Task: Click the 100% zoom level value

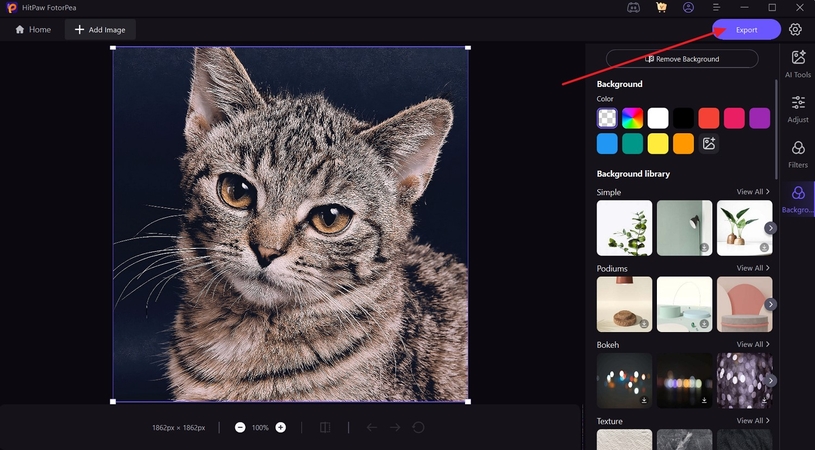Action: (260, 428)
